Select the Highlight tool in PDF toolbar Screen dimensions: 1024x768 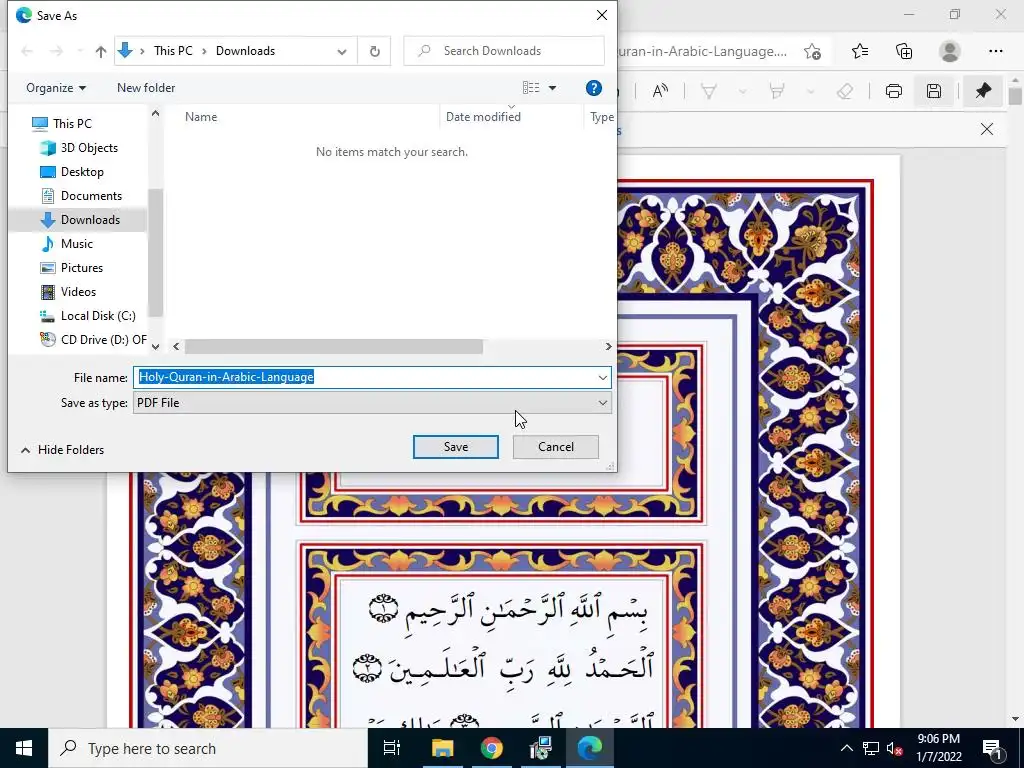[776, 91]
